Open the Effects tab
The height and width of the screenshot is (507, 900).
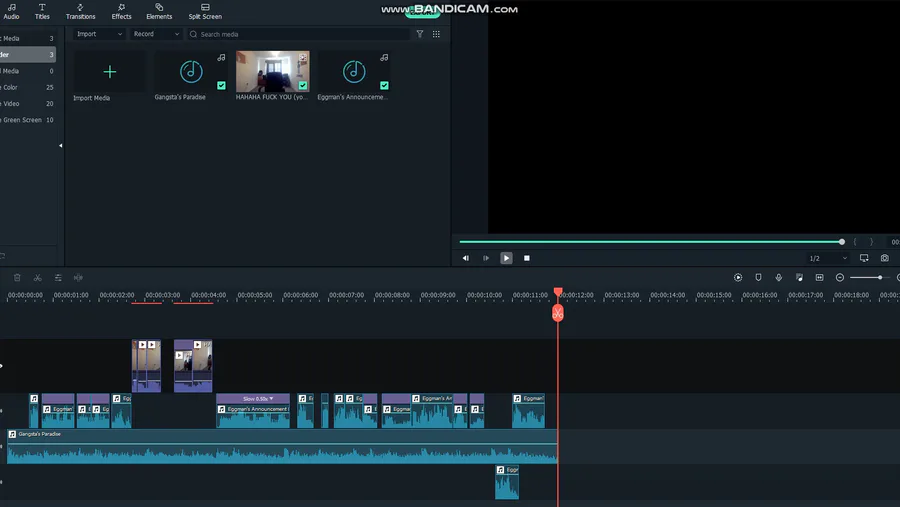point(121,11)
